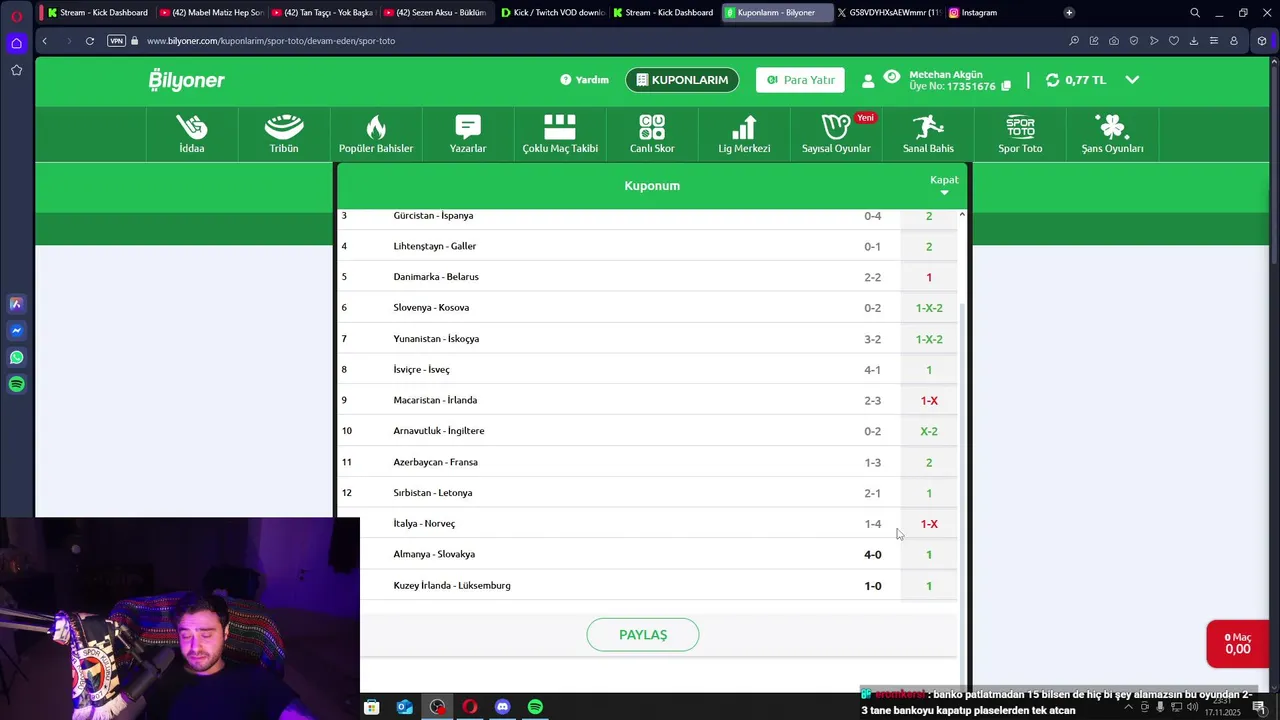Open WhatsApp in Opera sidebar
Image resolution: width=1280 pixels, height=720 pixels.
point(16,357)
